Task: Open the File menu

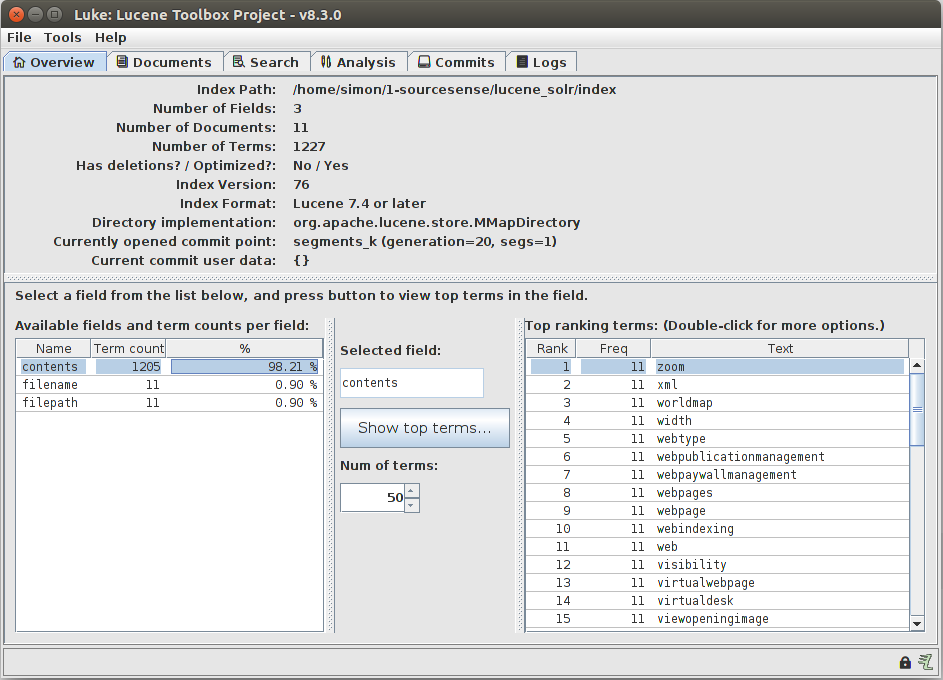Action: pyautogui.click(x=19, y=37)
